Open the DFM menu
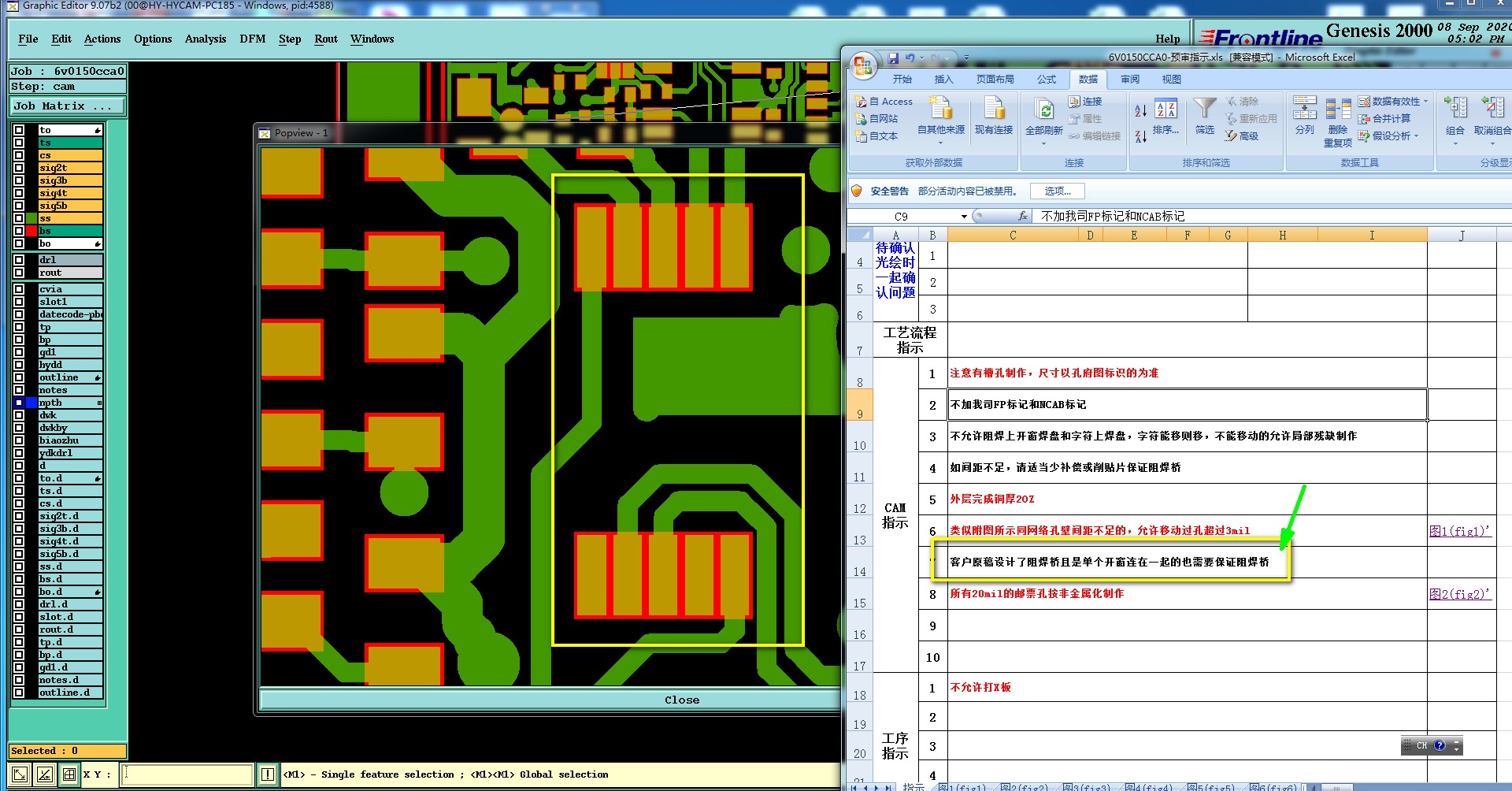Viewport: 1512px width, 791px height. click(x=253, y=39)
